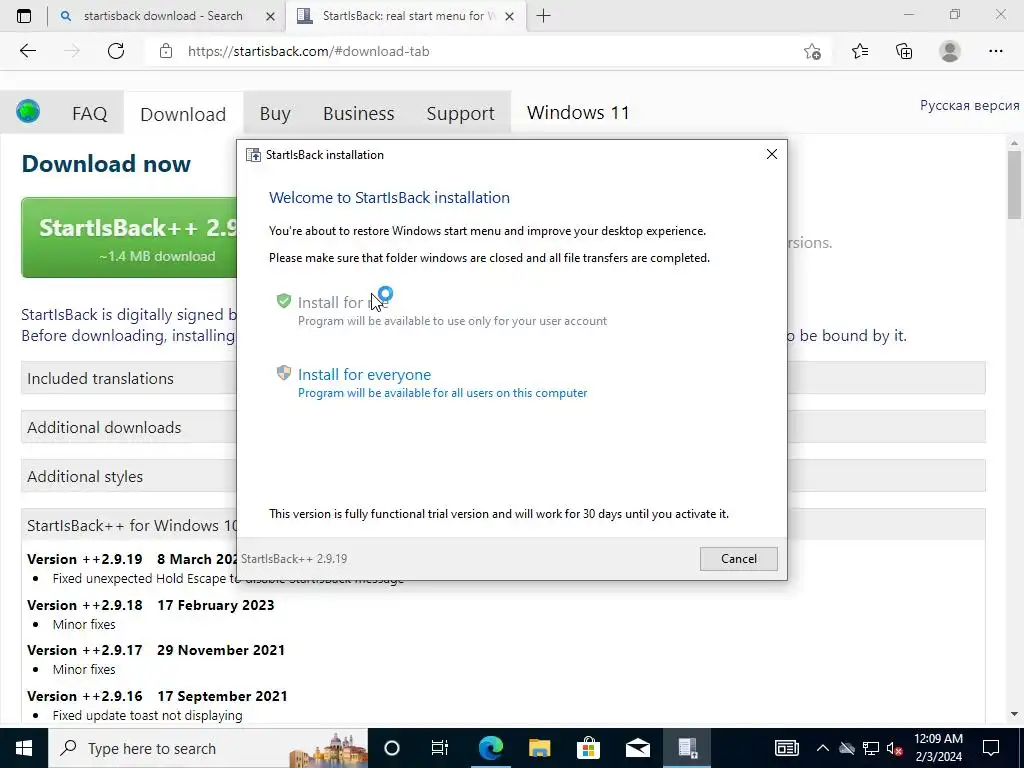This screenshot has height=768, width=1024.
Task: View site information via the padlock icon
Action: (166, 51)
